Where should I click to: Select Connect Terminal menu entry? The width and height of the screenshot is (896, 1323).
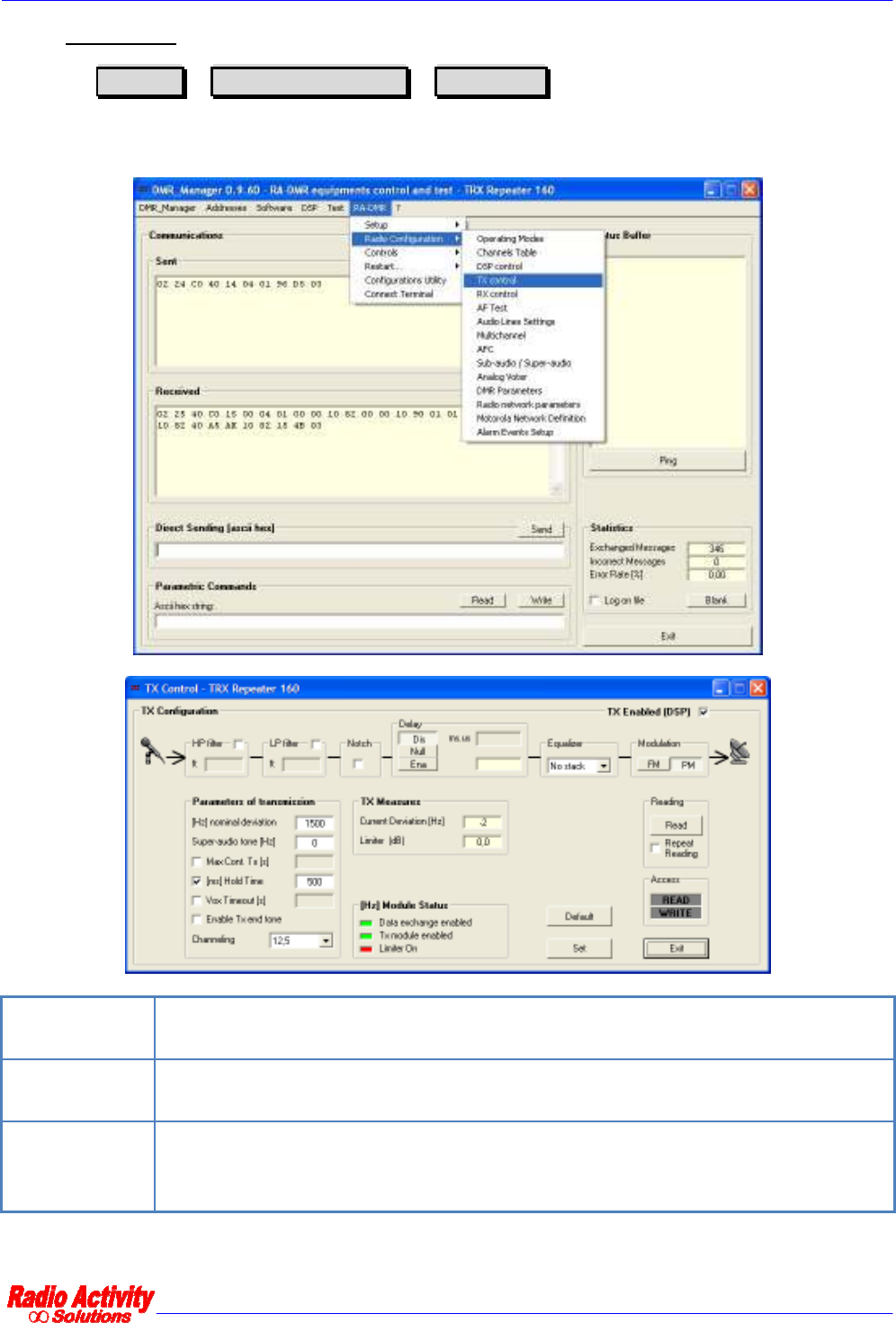click(x=407, y=294)
